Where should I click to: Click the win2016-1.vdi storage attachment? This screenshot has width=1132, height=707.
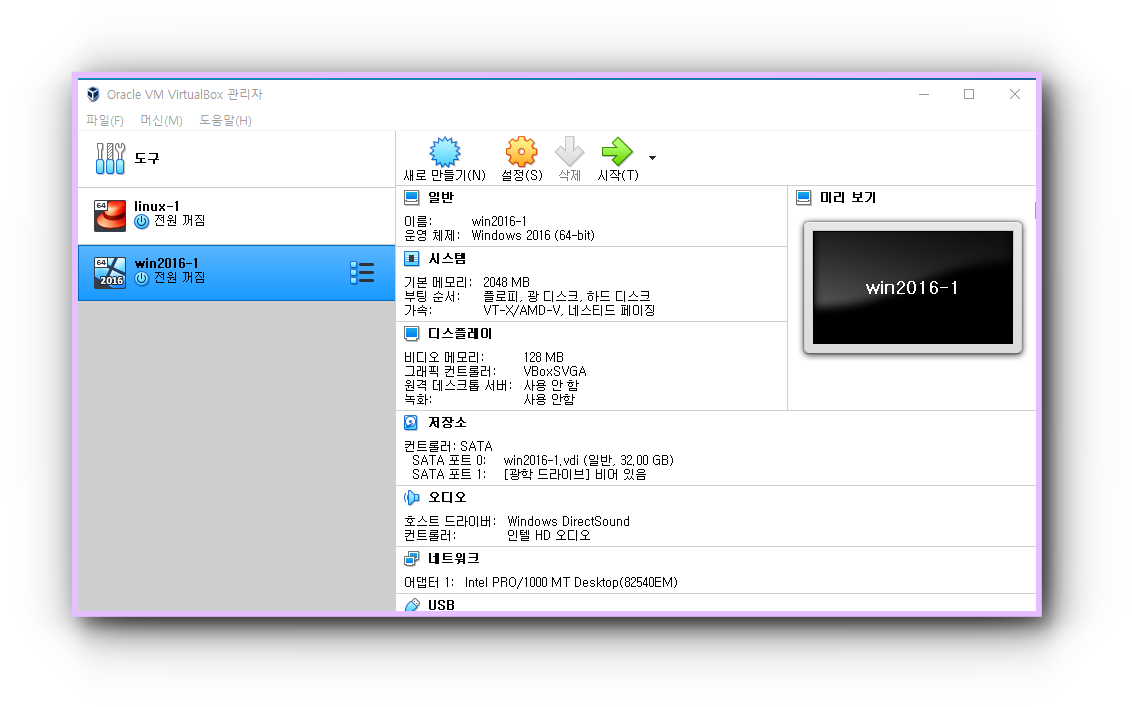(x=588, y=461)
